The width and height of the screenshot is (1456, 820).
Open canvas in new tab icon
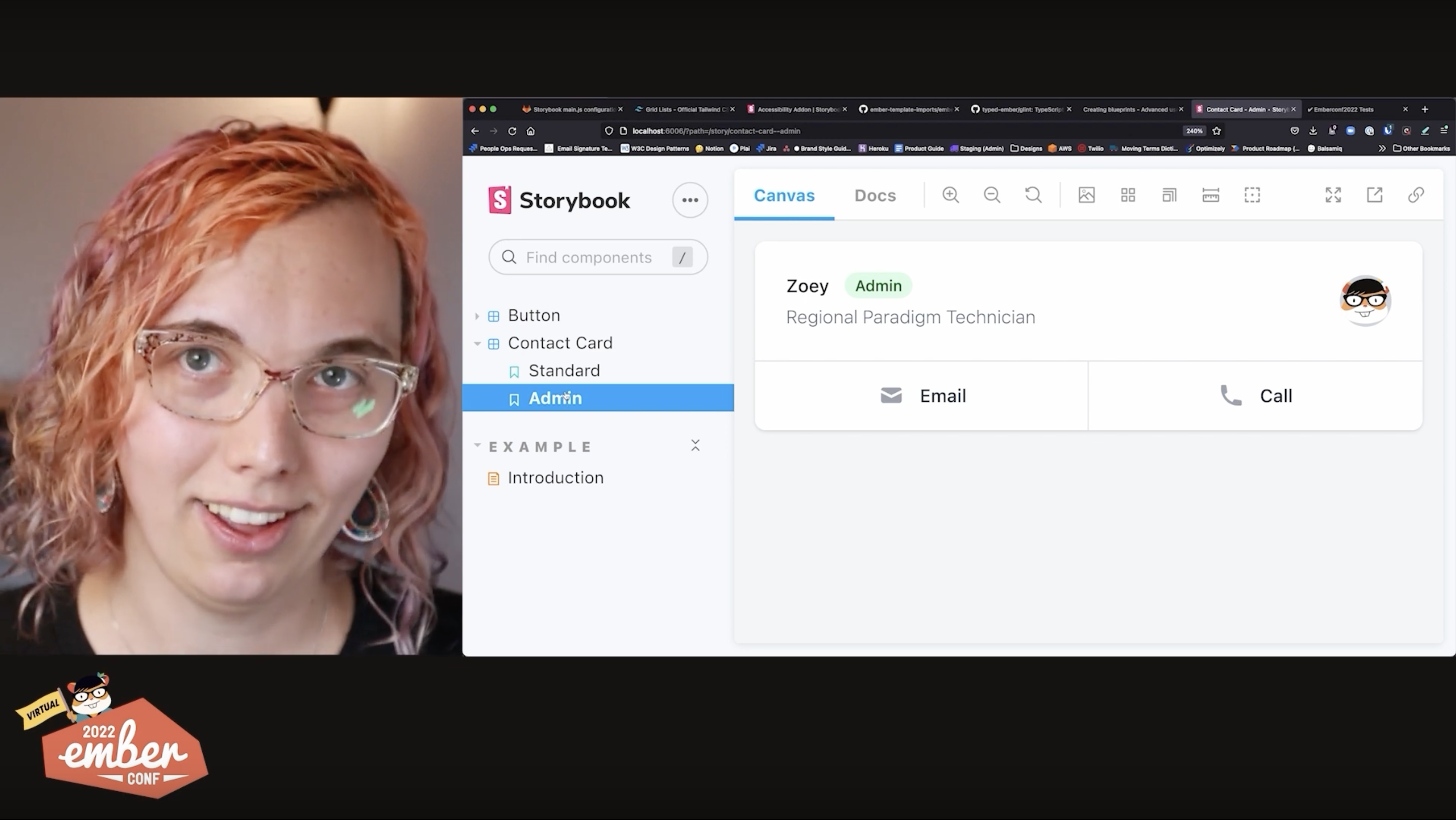[1374, 195]
